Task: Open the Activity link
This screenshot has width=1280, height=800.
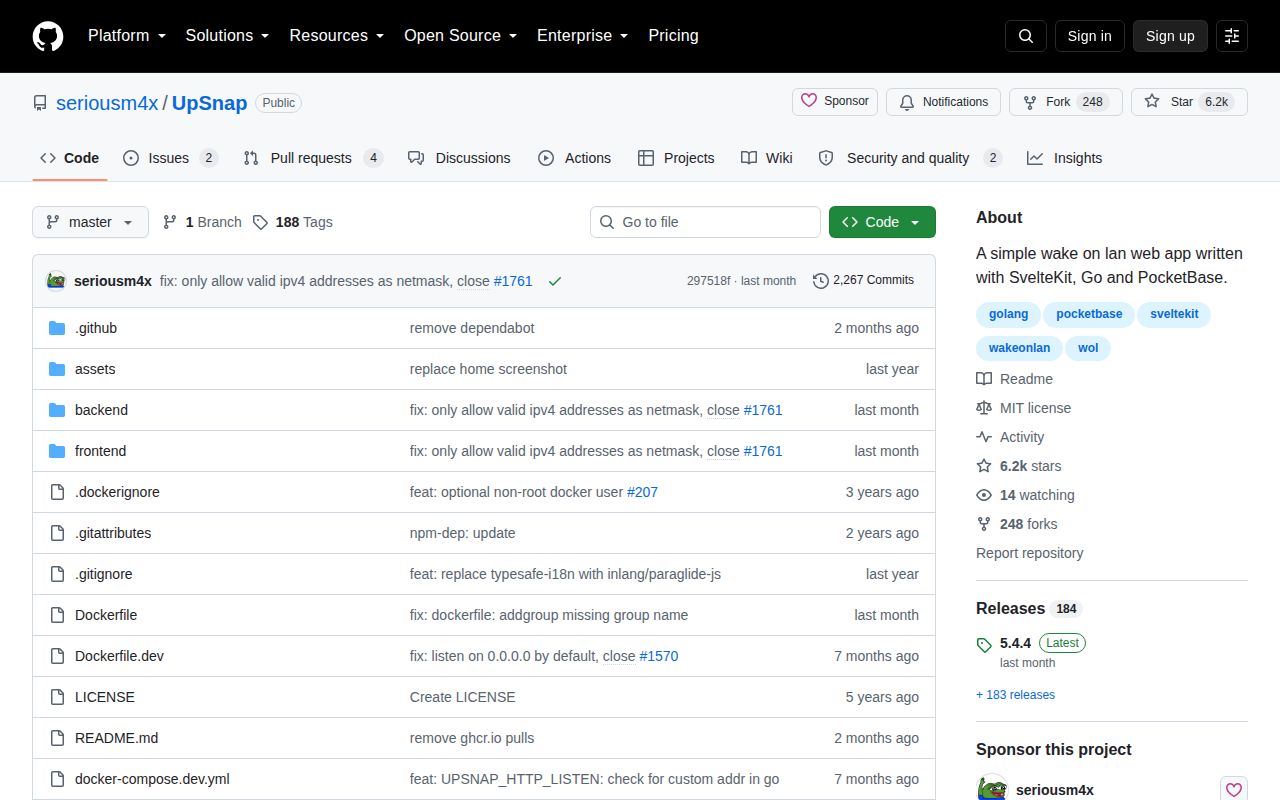Action: [1010, 437]
